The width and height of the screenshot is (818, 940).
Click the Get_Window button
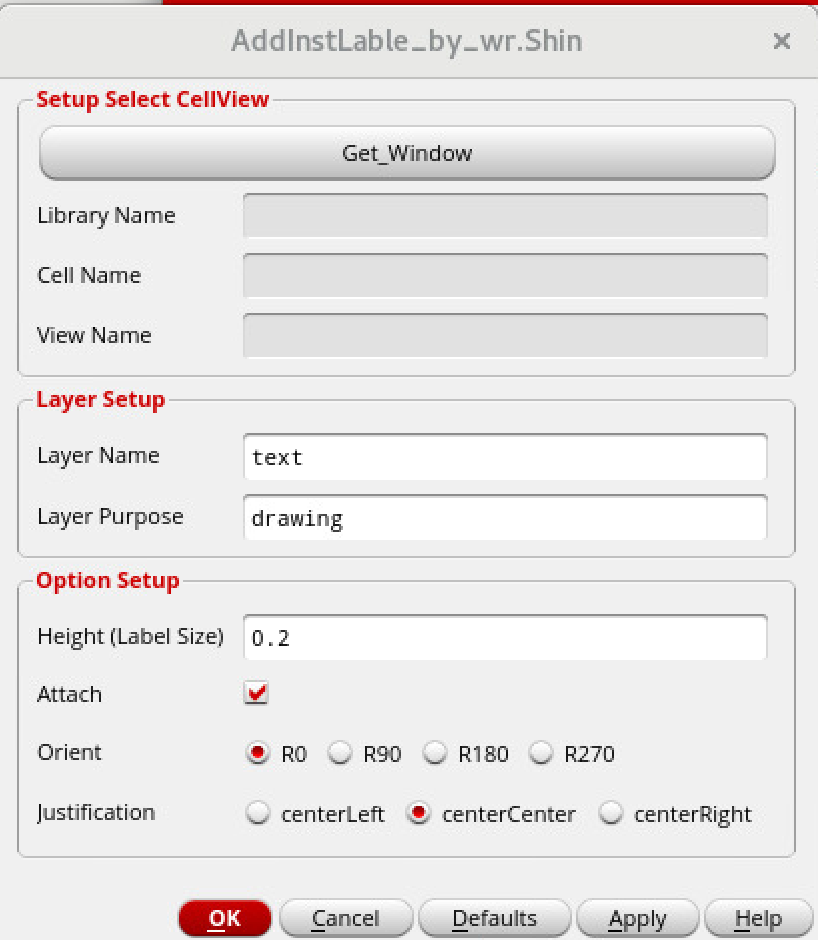tap(407, 153)
